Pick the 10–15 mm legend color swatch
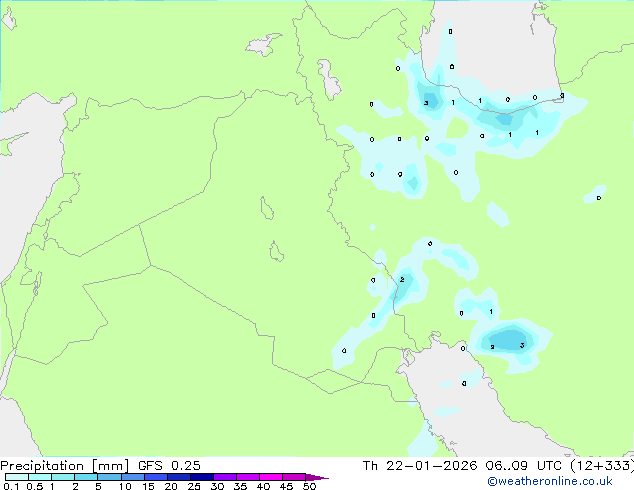634x490 pixels. [133, 477]
